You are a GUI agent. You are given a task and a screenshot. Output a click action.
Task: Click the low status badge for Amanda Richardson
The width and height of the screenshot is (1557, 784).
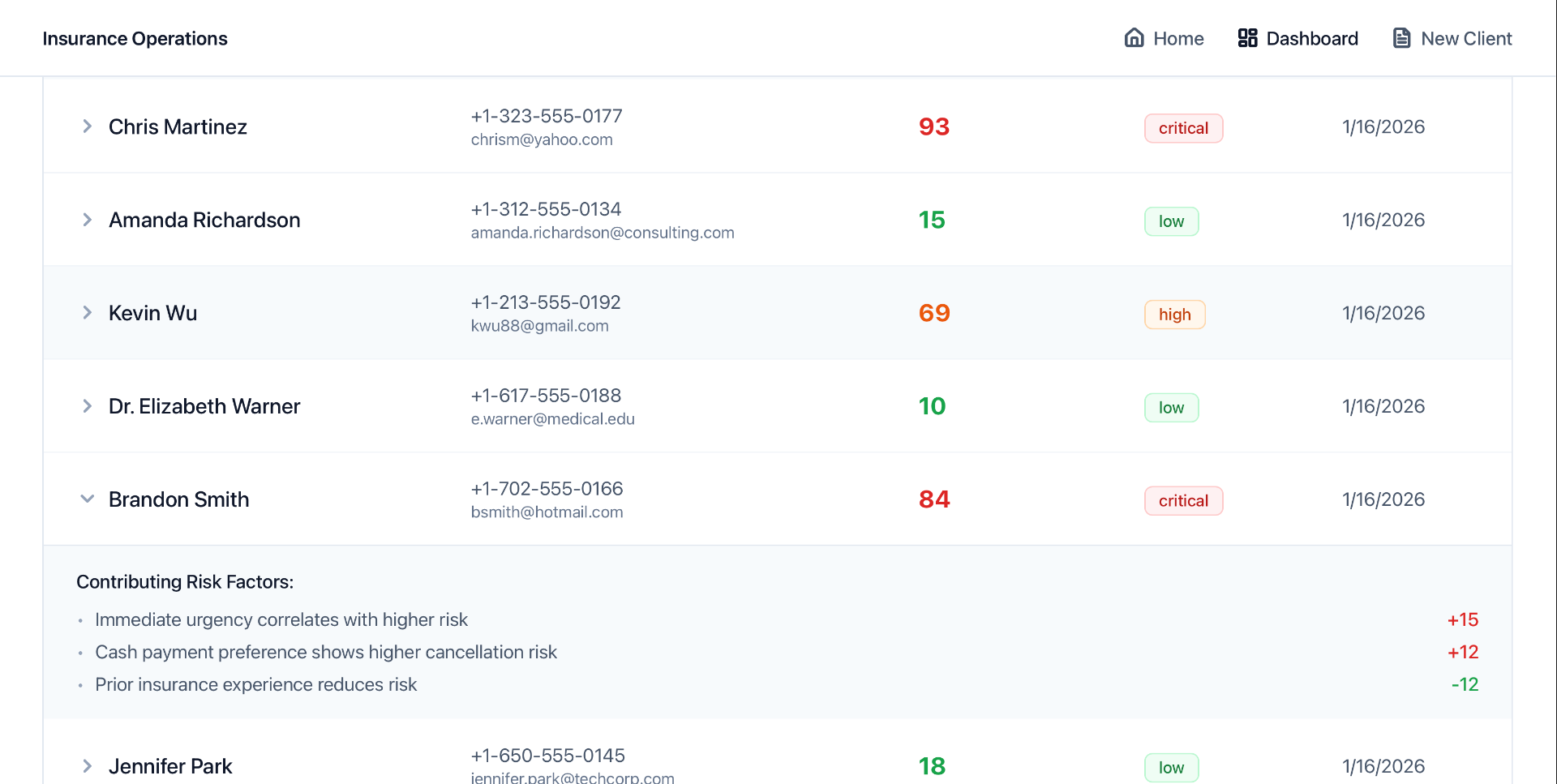[x=1171, y=221]
